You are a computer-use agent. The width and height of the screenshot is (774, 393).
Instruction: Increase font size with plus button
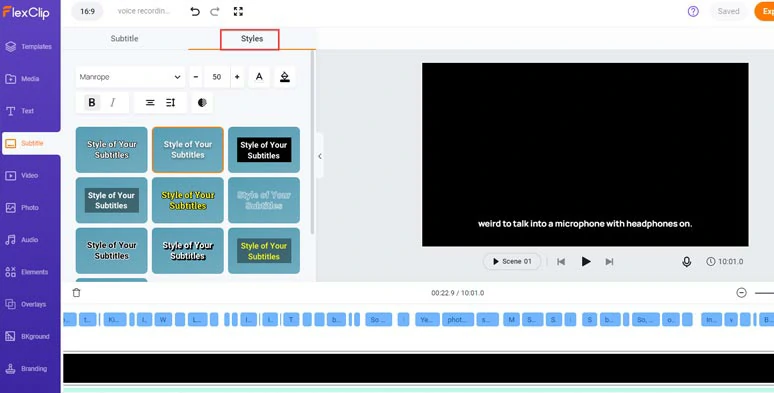click(x=237, y=77)
